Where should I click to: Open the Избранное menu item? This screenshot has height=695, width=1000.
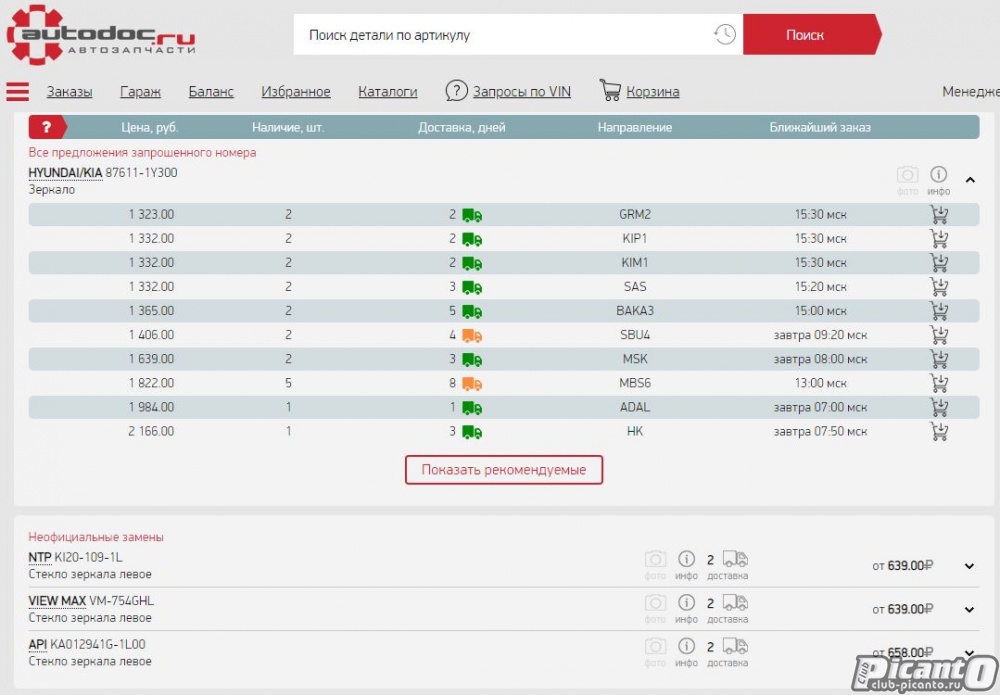pyautogui.click(x=296, y=92)
